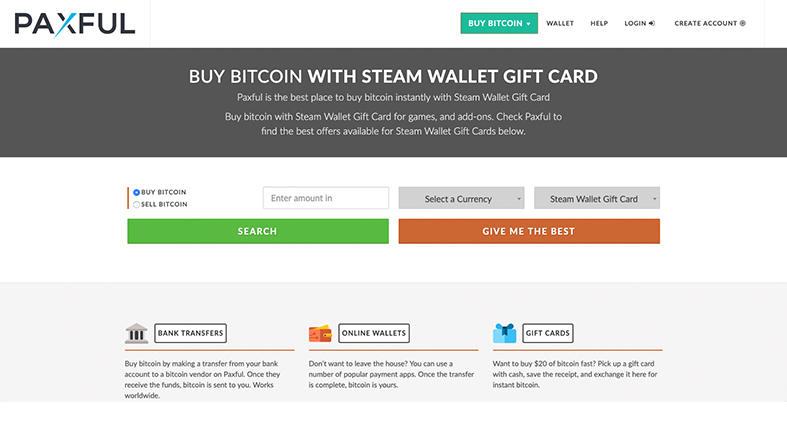This screenshot has width=787, height=421.
Task: Click the orange wallet icon
Action: coord(320,333)
